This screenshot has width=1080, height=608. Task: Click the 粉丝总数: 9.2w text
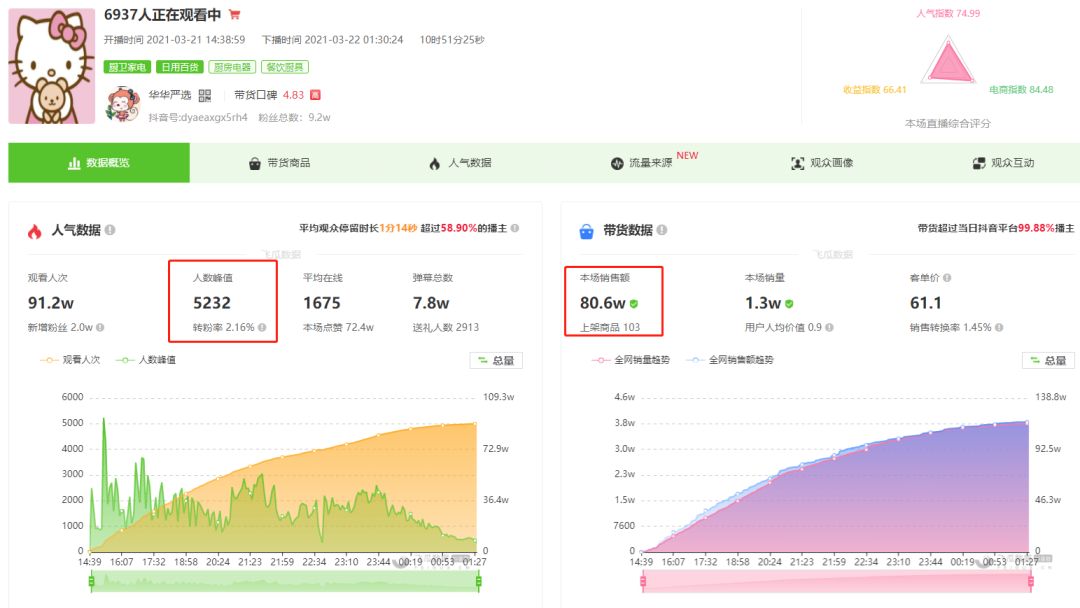(294, 118)
